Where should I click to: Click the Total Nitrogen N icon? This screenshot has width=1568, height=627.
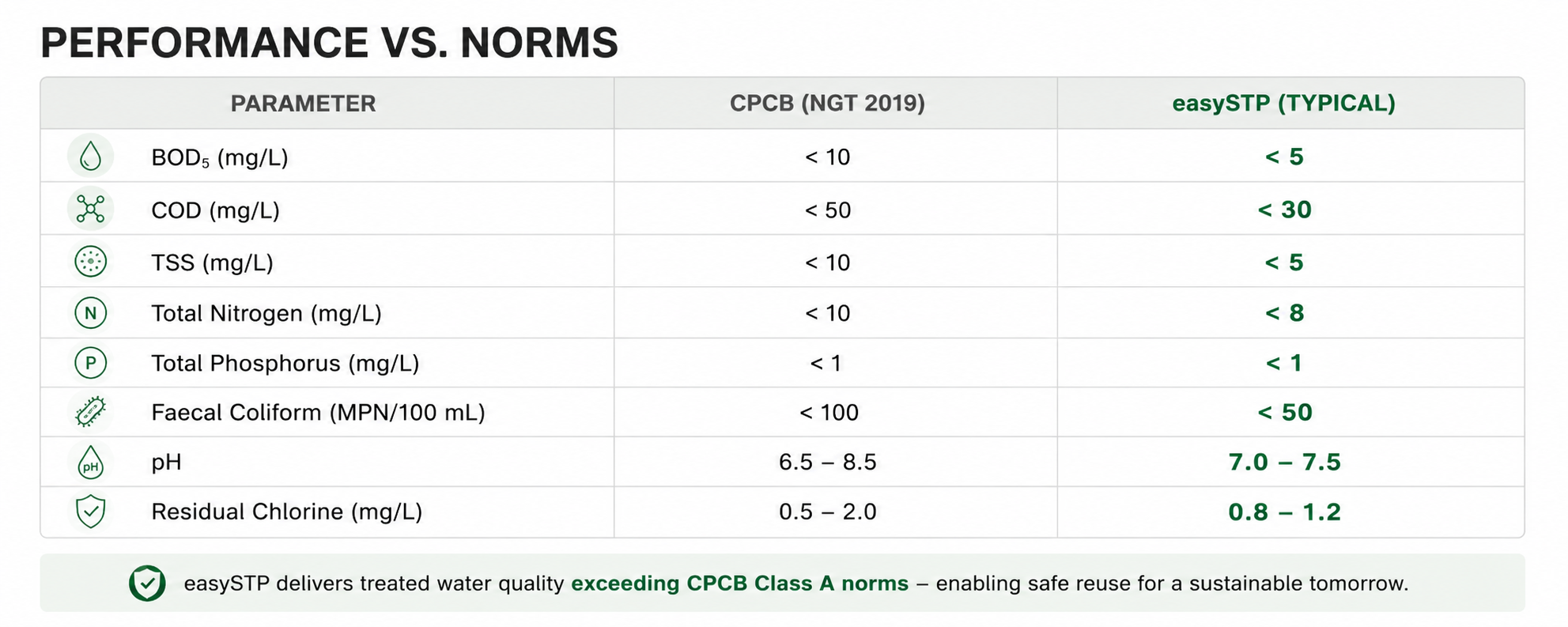91,313
